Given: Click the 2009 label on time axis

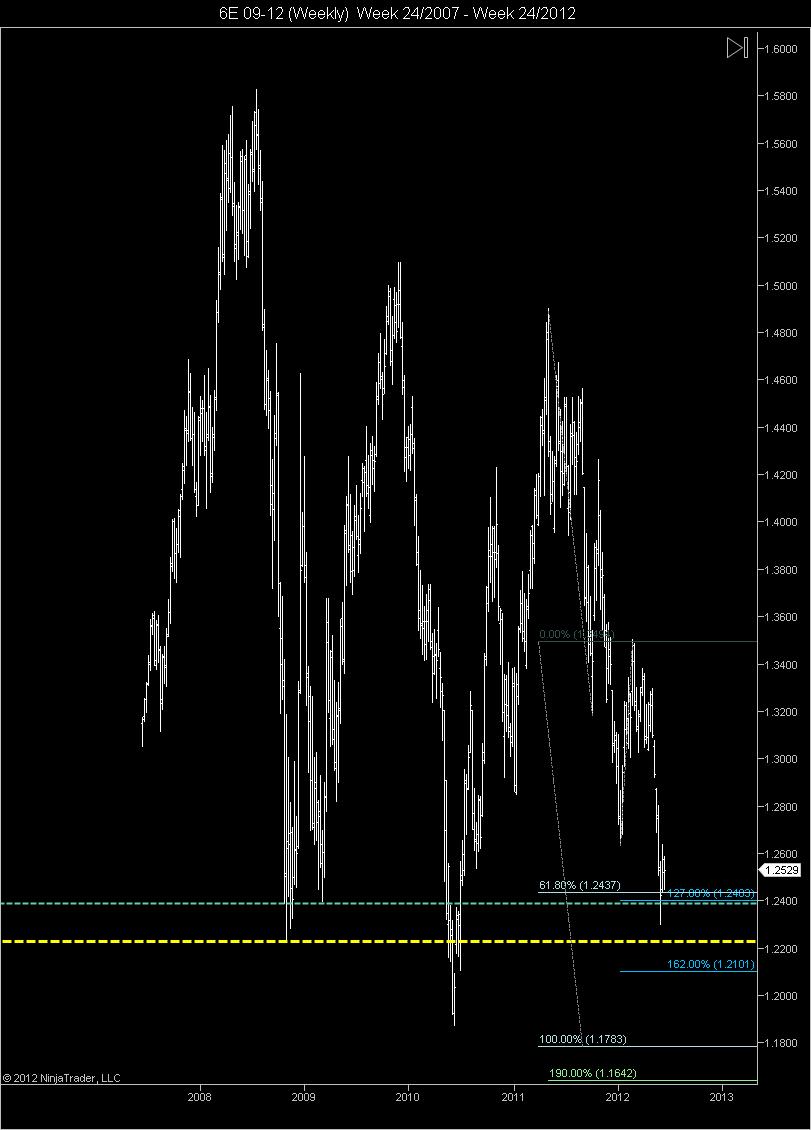Looking at the screenshot, I should click(303, 1097).
